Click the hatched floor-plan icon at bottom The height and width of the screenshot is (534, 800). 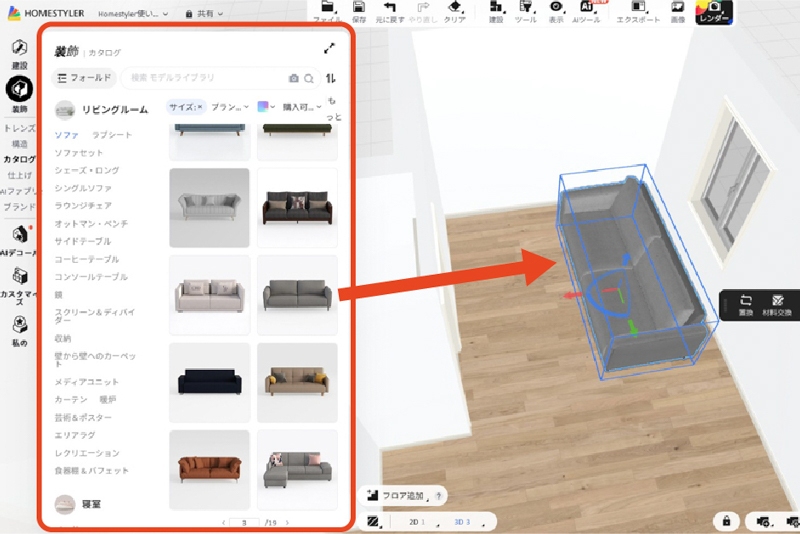point(373,522)
